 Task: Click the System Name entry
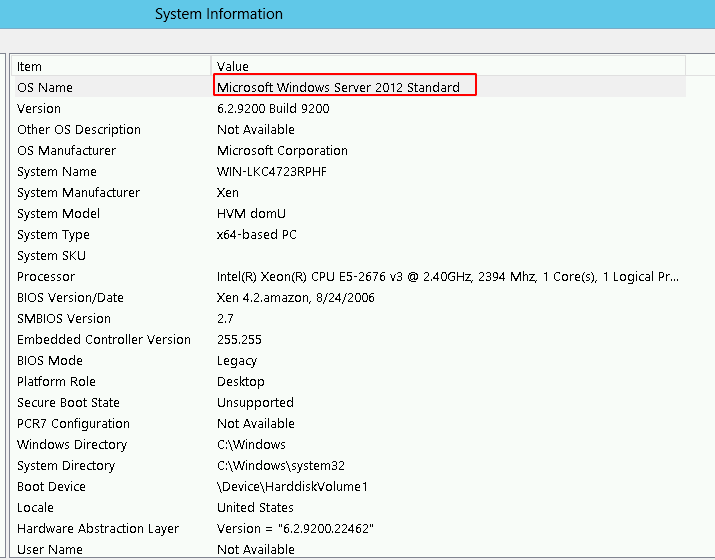[x=56, y=172]
